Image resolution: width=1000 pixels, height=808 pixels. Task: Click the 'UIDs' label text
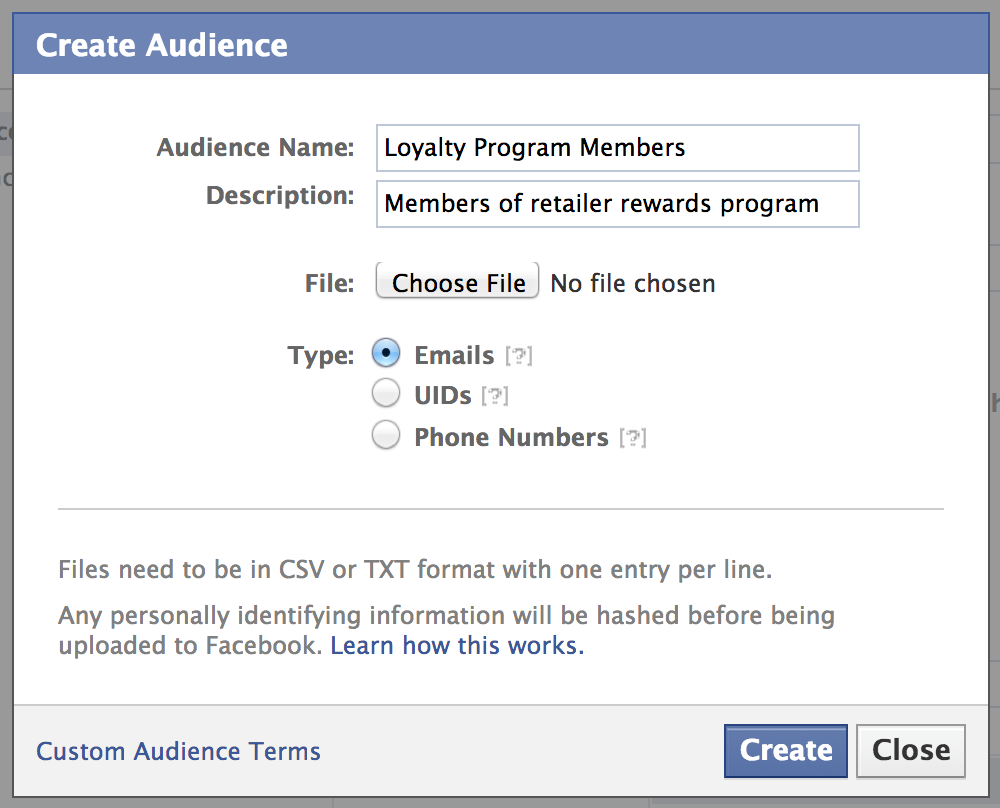(x=443, y=395)
